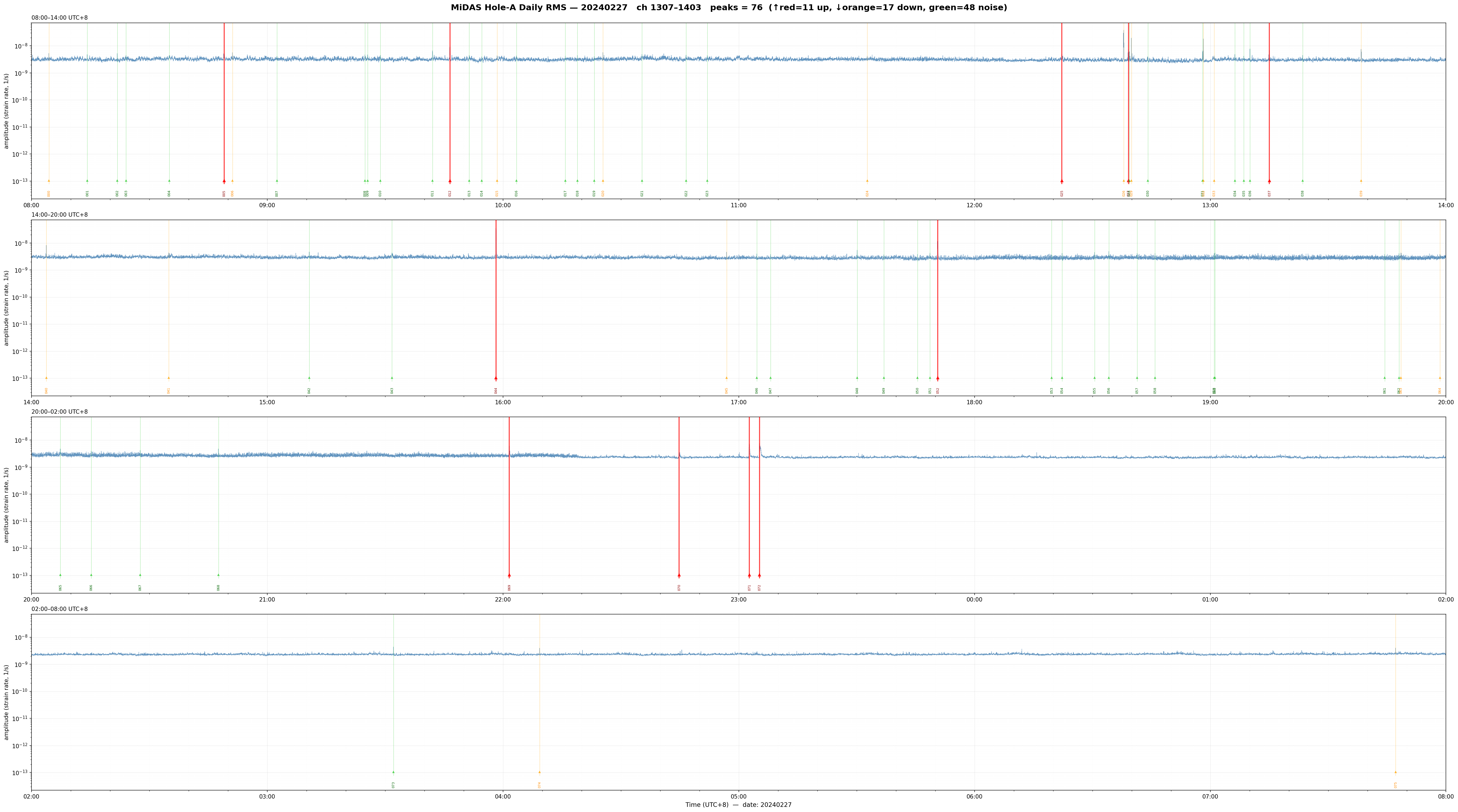Click orange triangle marker 006 beside red 005
Viewport: 1458px width, 812px height.
[232, 181]
